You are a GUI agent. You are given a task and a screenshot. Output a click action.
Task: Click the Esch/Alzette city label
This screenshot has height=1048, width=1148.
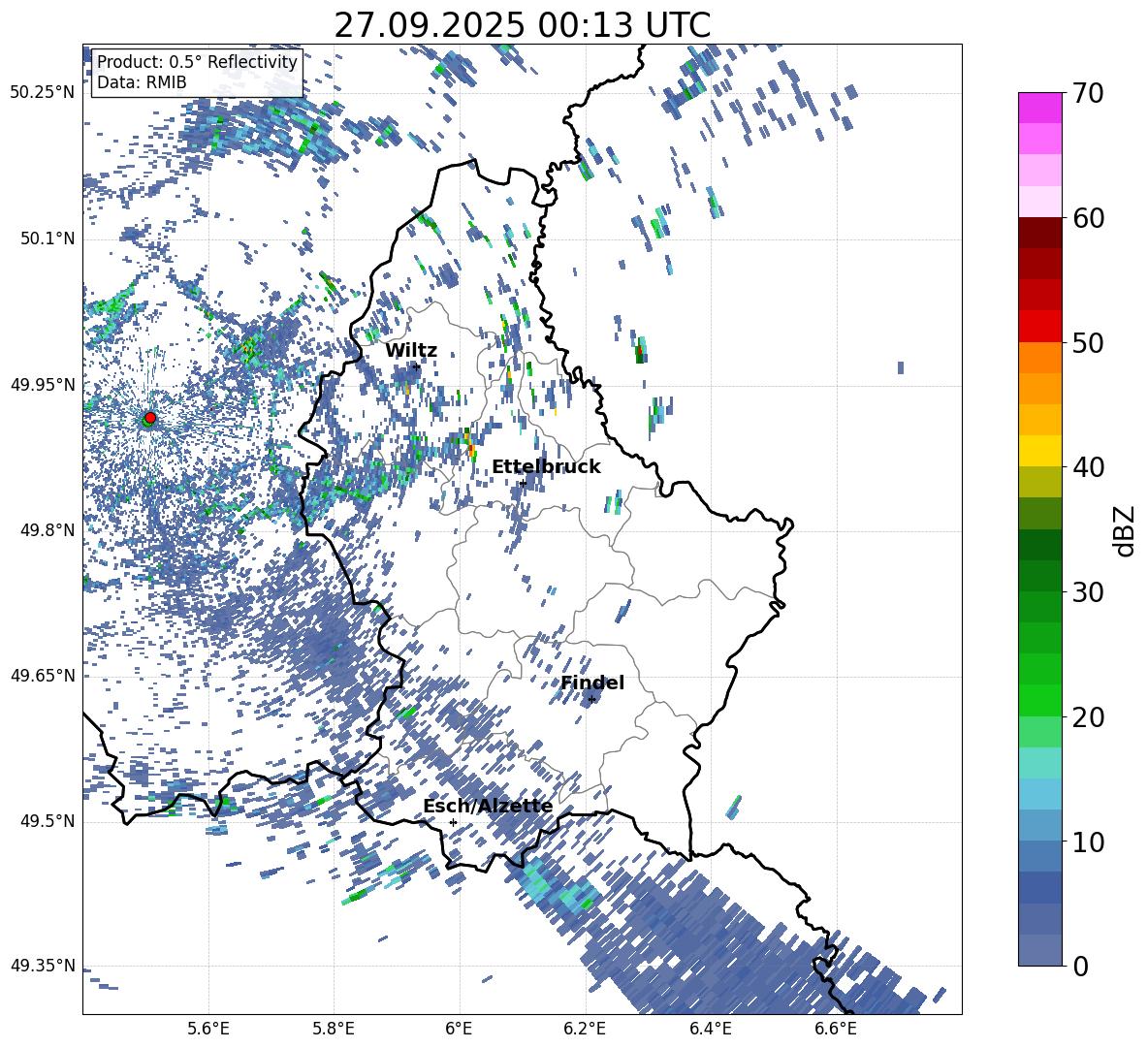click(x=488, y=807)
